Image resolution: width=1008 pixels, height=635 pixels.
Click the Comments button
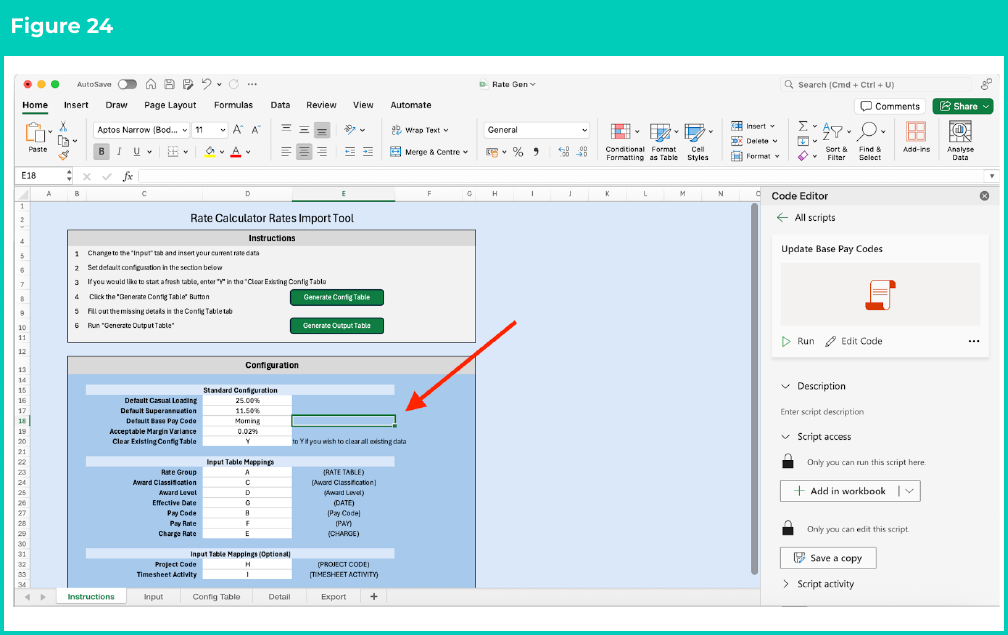coord(890,106)
